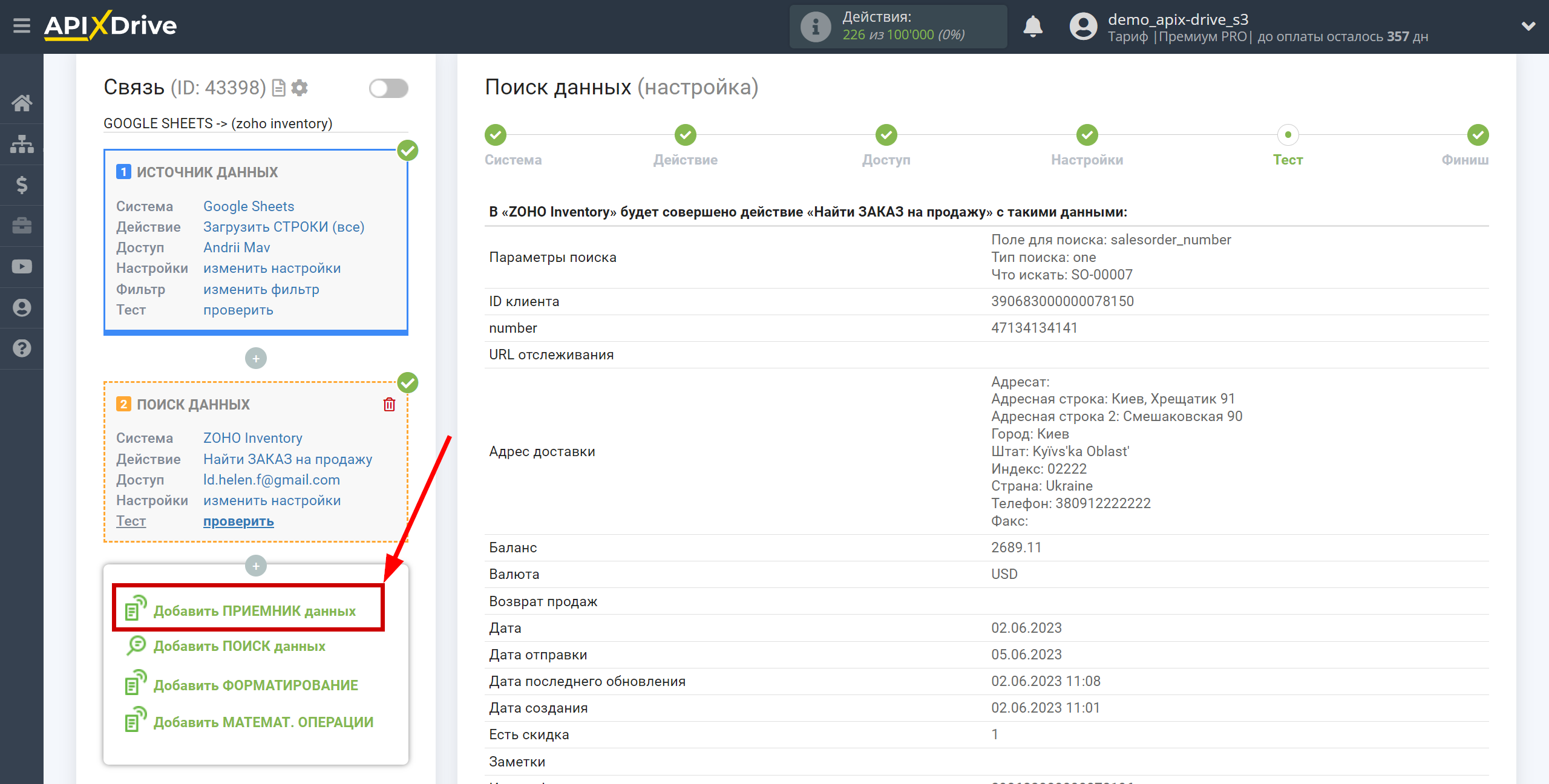Open the notifications bell
Image resolution: width=1549 pixels, height=784 pixels.
click(x=1033, y=27)
